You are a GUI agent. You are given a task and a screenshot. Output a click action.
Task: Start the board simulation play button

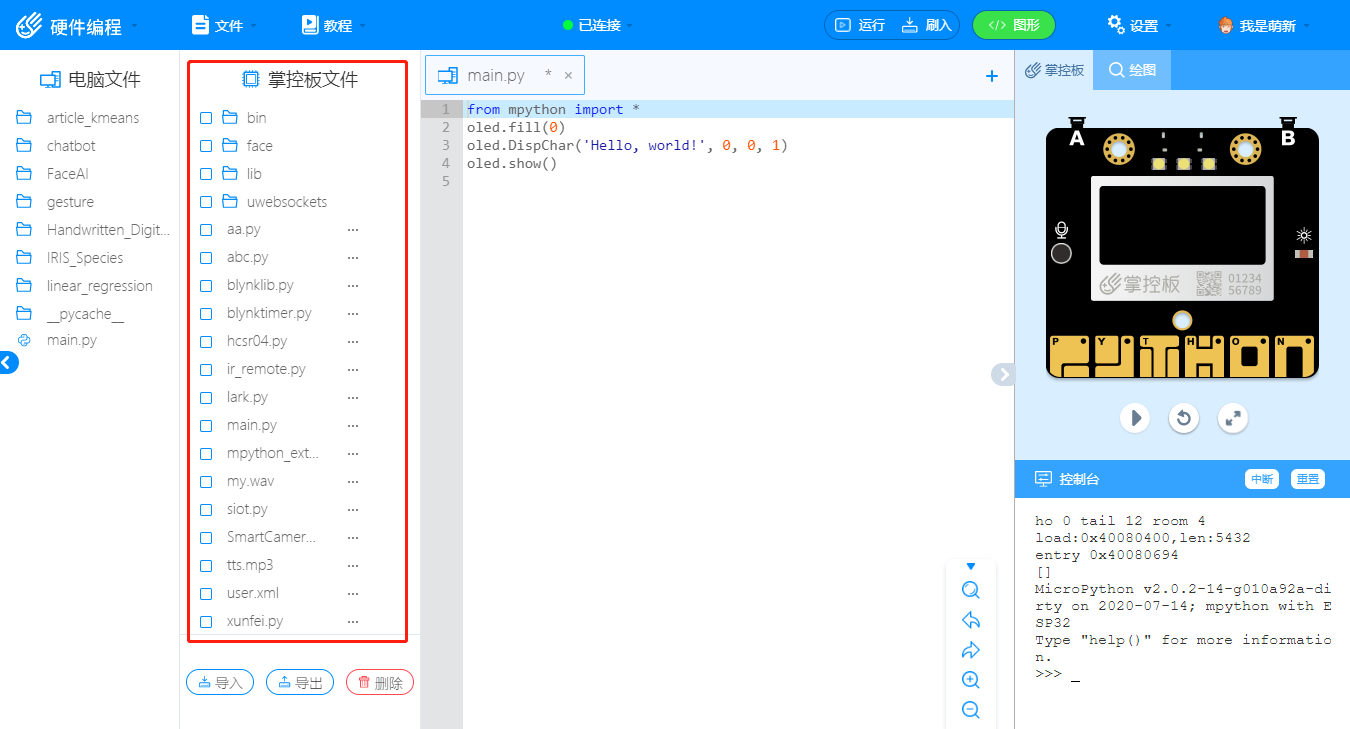[1134, 417]
